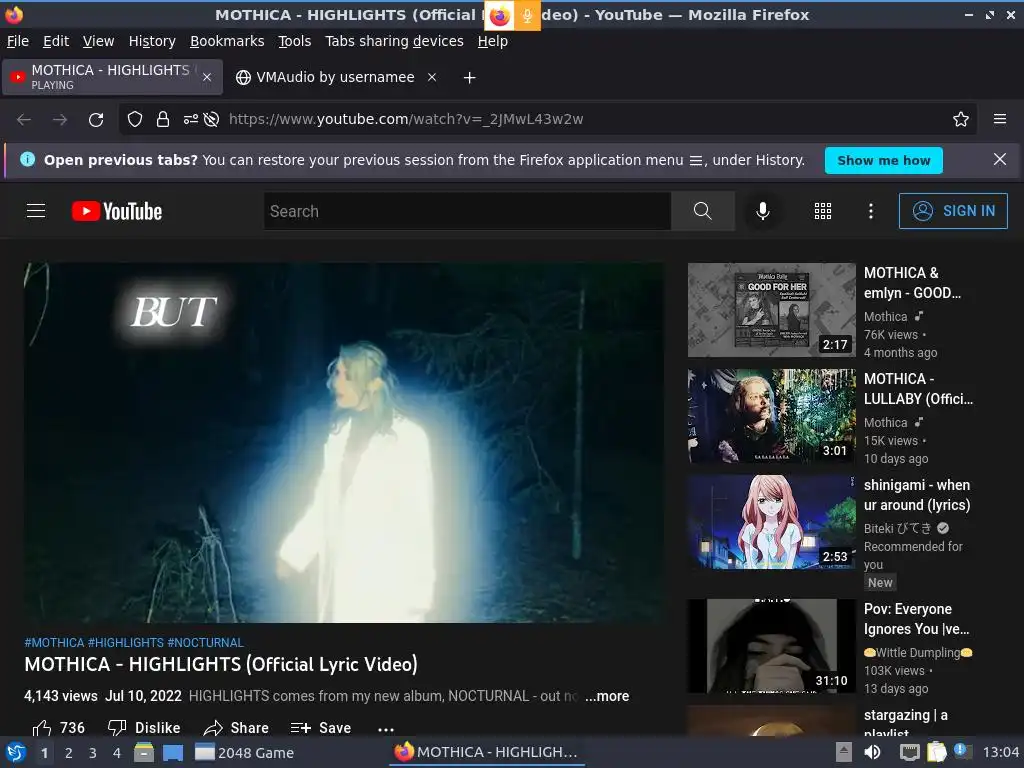Click the Firefox sharing indicator icon in title bar
Screen dimensions: 1024x768
(500, 16)
